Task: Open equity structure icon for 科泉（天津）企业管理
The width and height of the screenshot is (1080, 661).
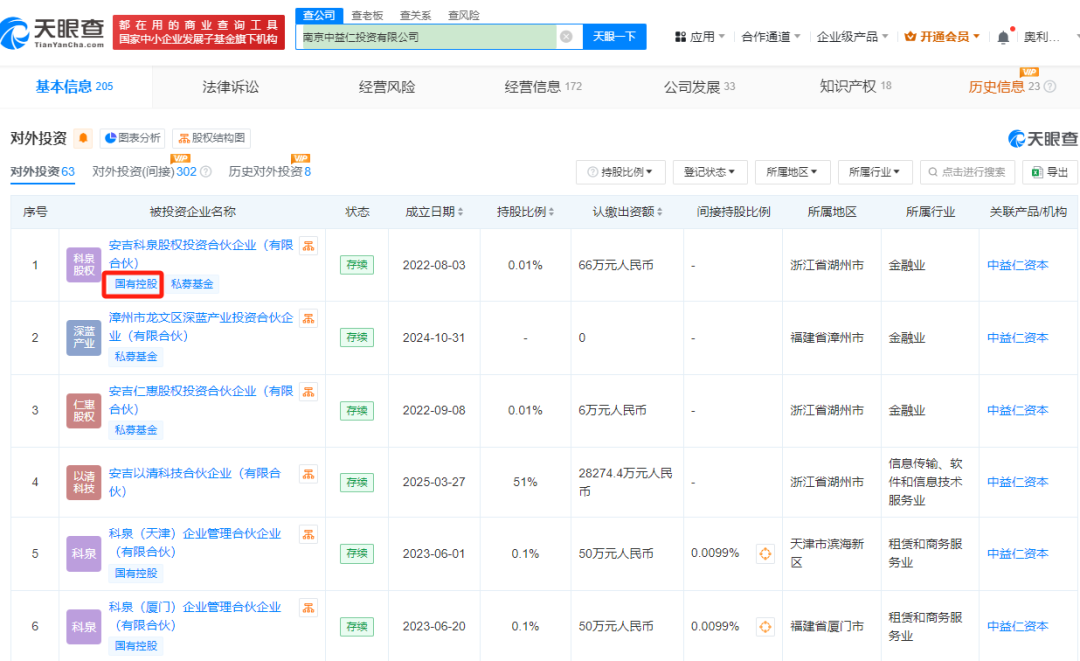Action: 309,534
